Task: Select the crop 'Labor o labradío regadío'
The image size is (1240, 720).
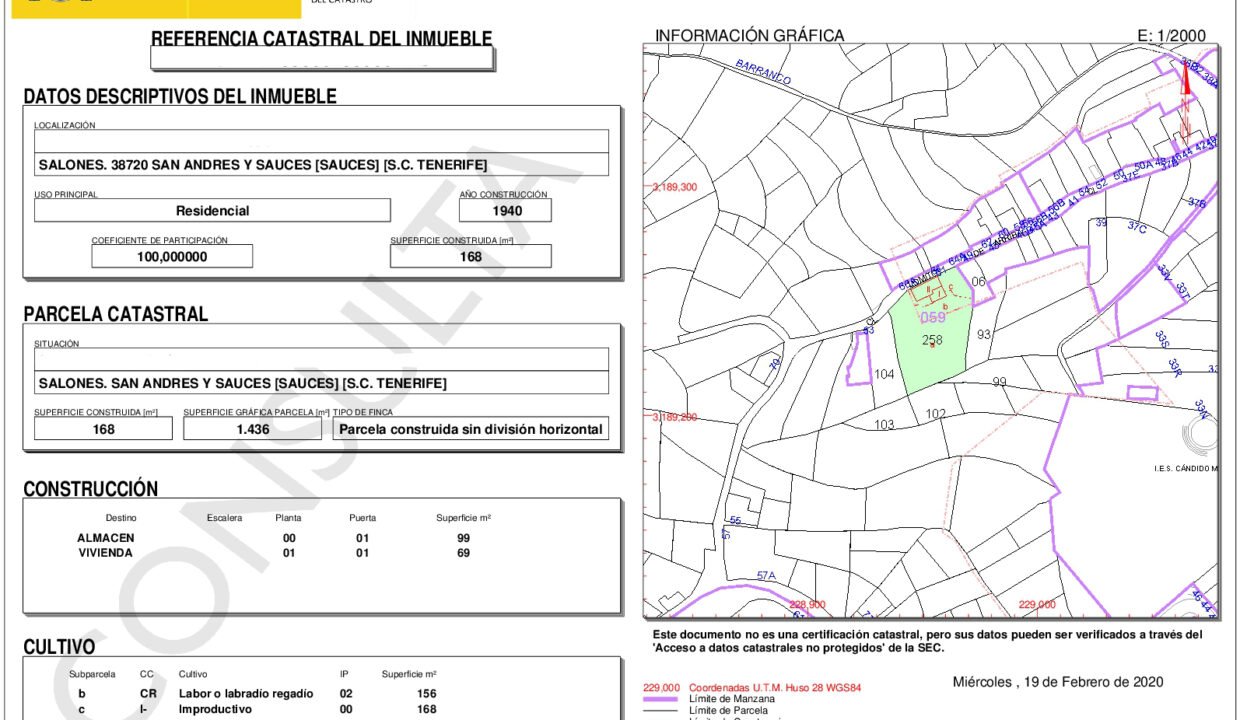Action: click(x=246, y=693)
